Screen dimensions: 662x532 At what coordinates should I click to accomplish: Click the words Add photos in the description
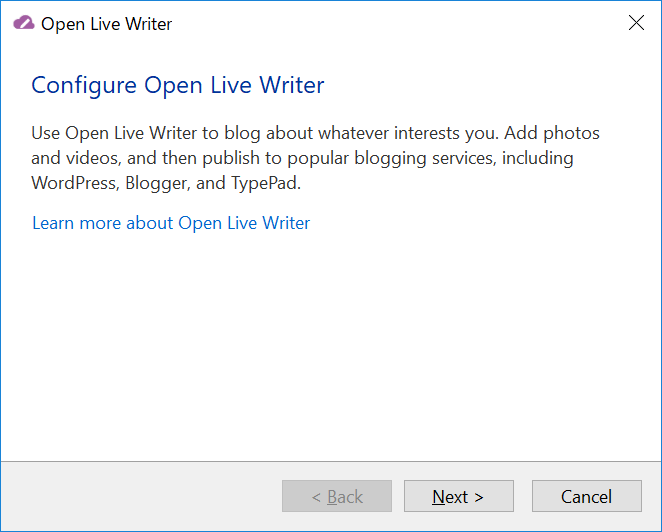pyautogui.click(x=552, y=133)
